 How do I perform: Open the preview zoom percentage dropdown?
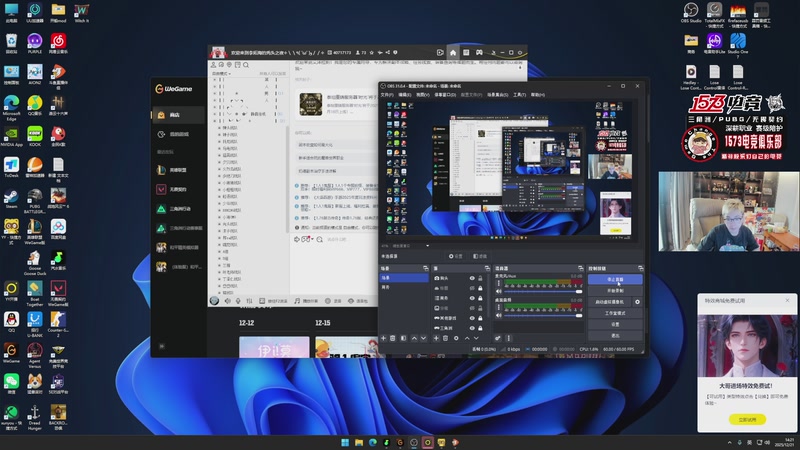(x=408, y=244)
